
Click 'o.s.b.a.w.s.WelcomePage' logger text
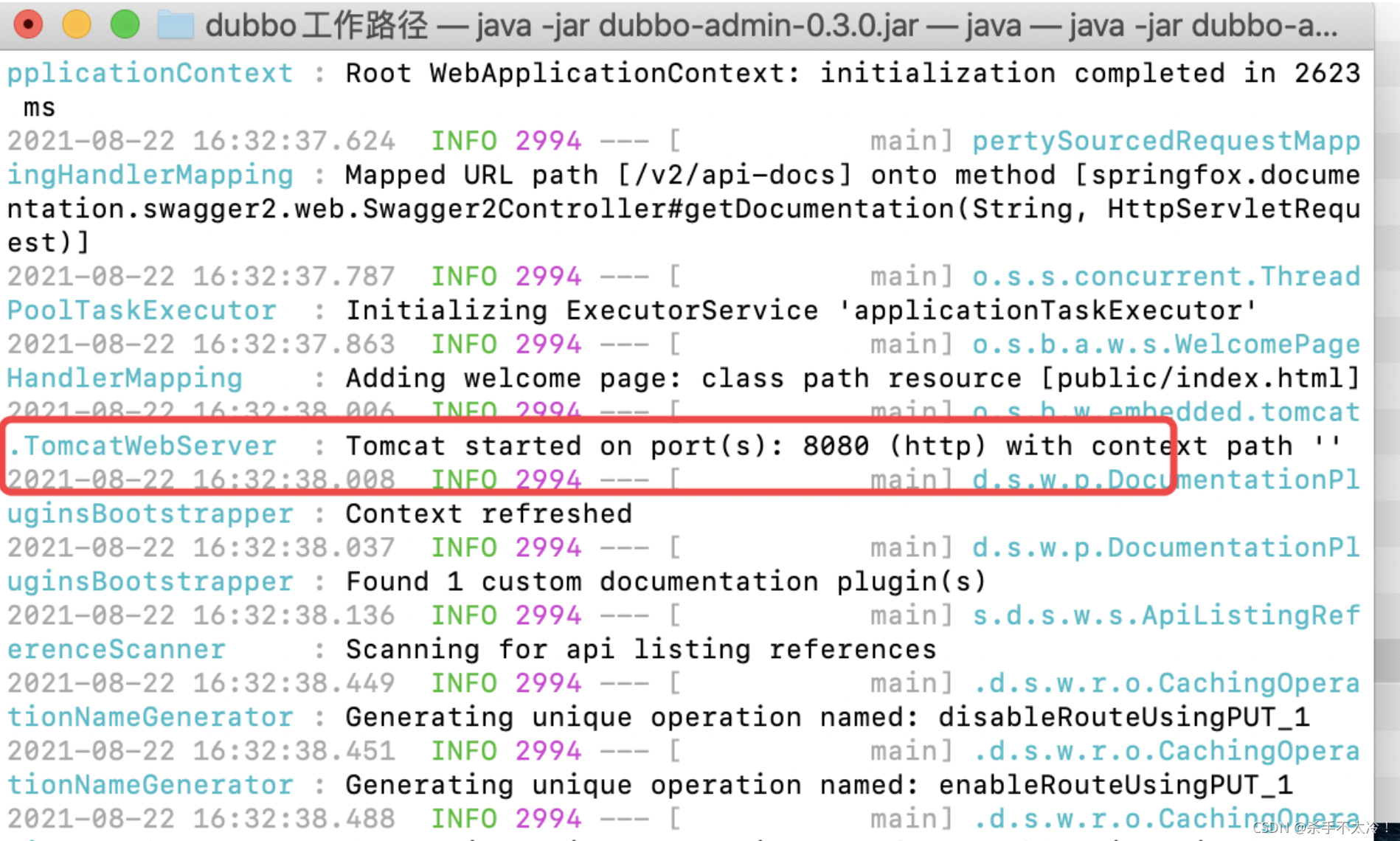coord(1166,344)
